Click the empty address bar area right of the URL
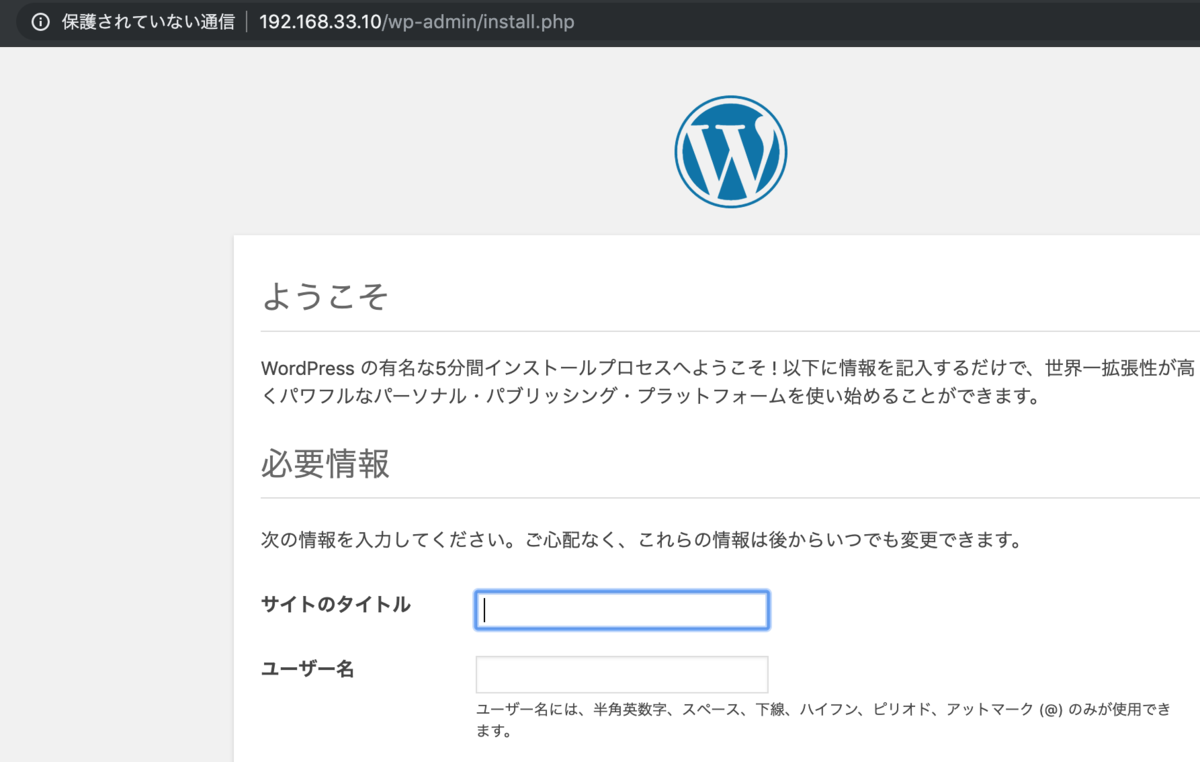Viewport: 1200px width, 762px height. pos(880,21)
